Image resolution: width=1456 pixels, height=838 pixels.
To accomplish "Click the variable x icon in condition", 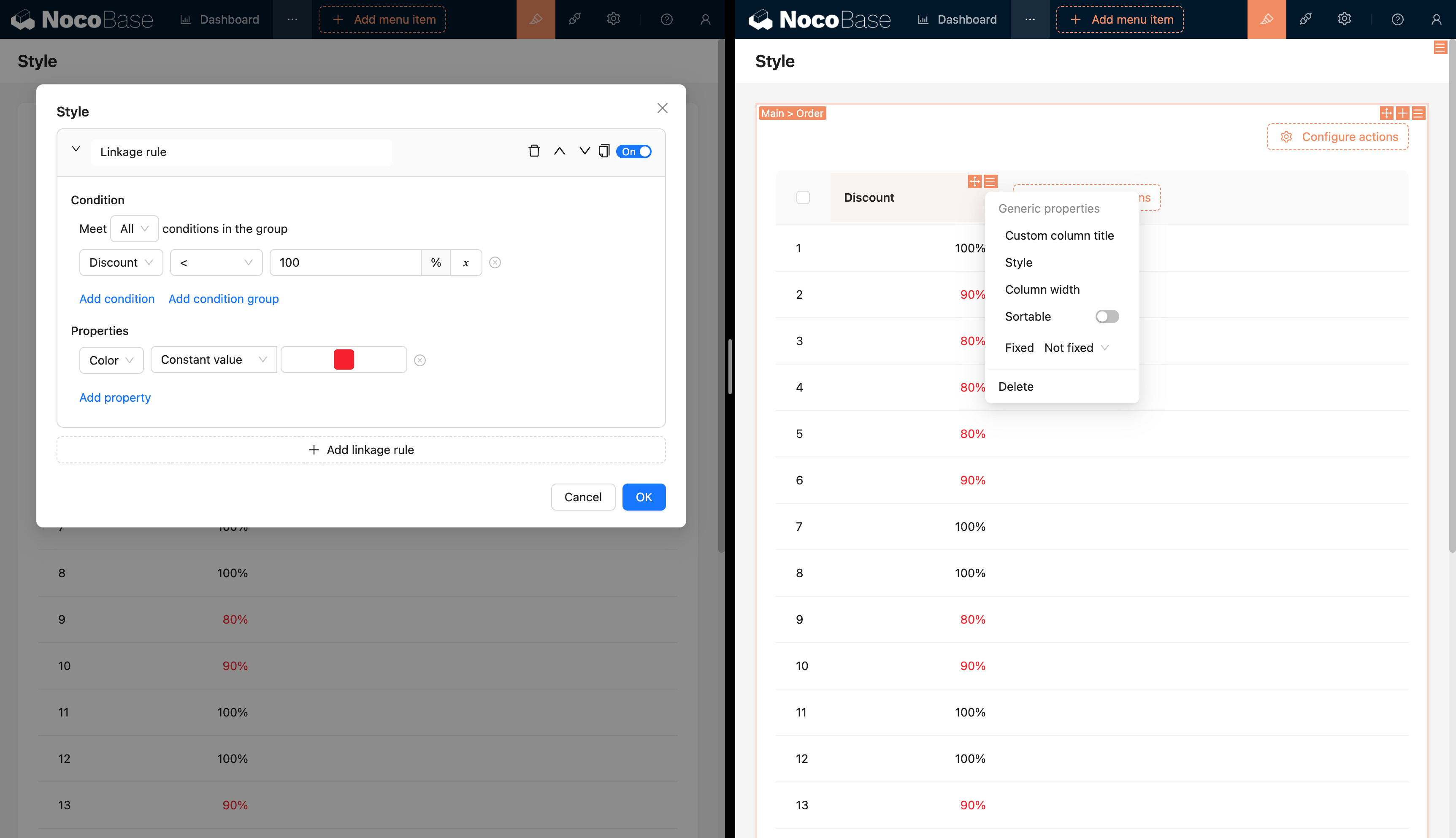I will coord(465,262).
